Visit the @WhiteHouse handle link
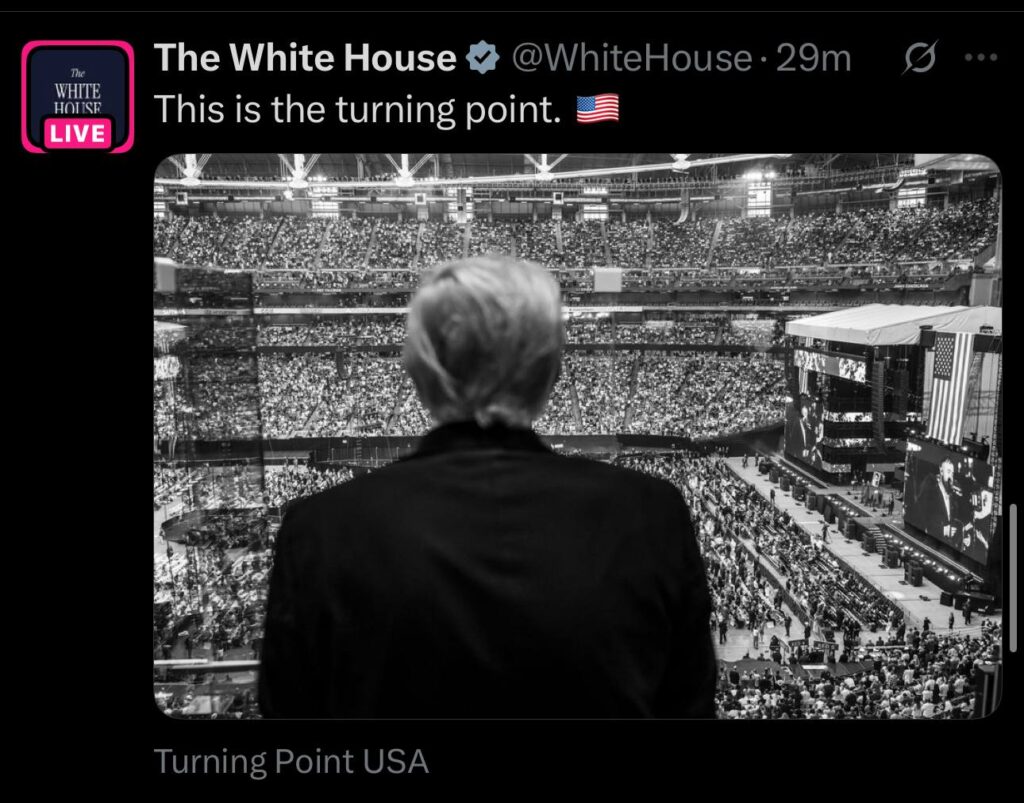Viewport: 1024px width, 803px height. tap(631, 59)
